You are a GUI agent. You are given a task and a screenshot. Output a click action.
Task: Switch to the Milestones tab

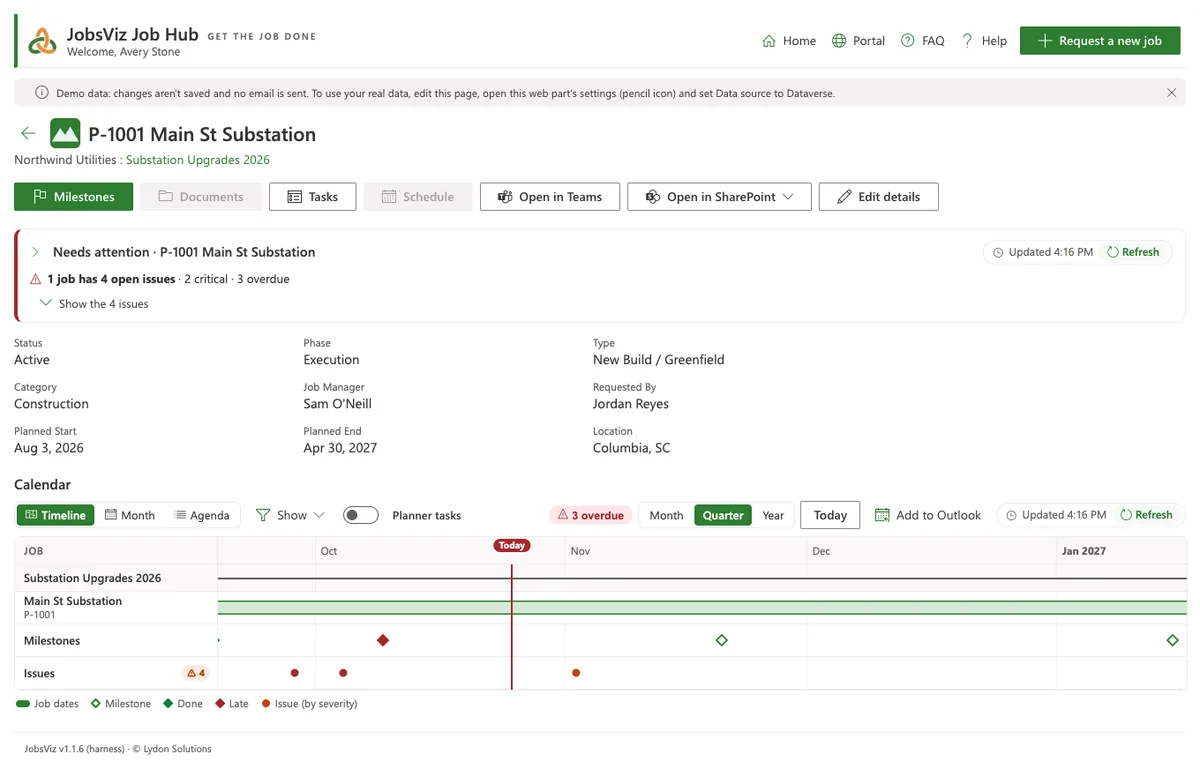tap(73, 197)
